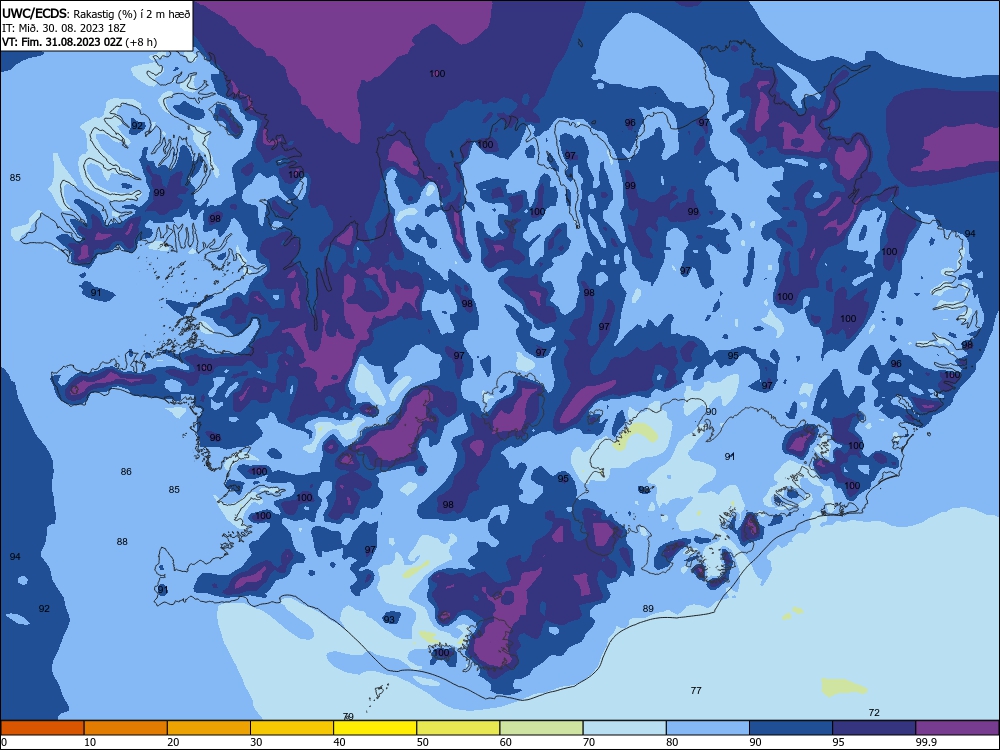The height and width of the screenshot is (750, 1000).
Task: Click the golden 30–40 legend swatch
Action: point(292,728)
